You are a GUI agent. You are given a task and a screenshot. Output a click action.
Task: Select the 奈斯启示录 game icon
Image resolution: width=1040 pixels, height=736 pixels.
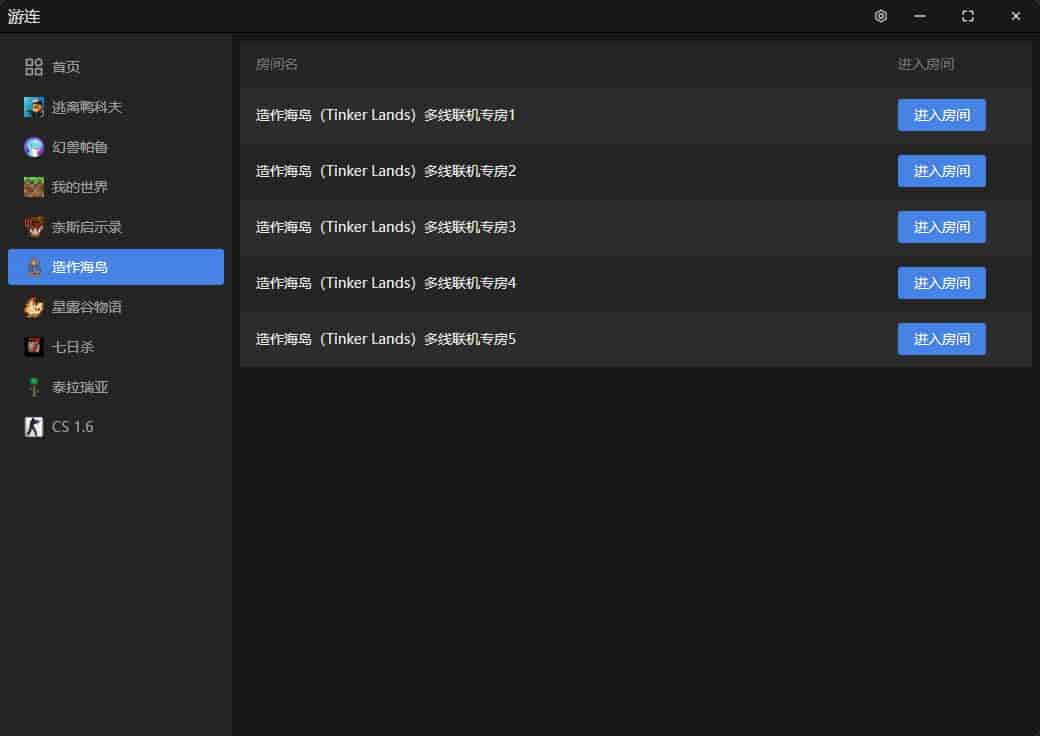point(34,227)
